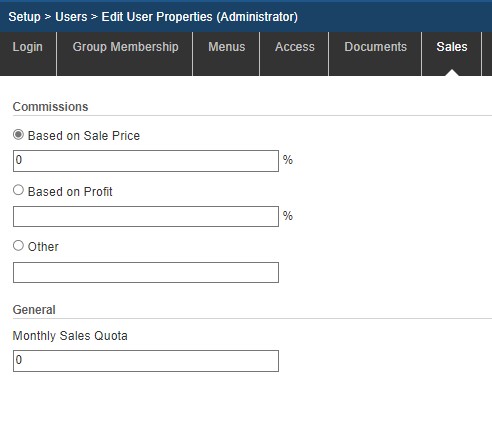Viewport: 492px width, 436px height.
Task: Navigate to Setup in the breadcrumb
Action: [24, 17]
